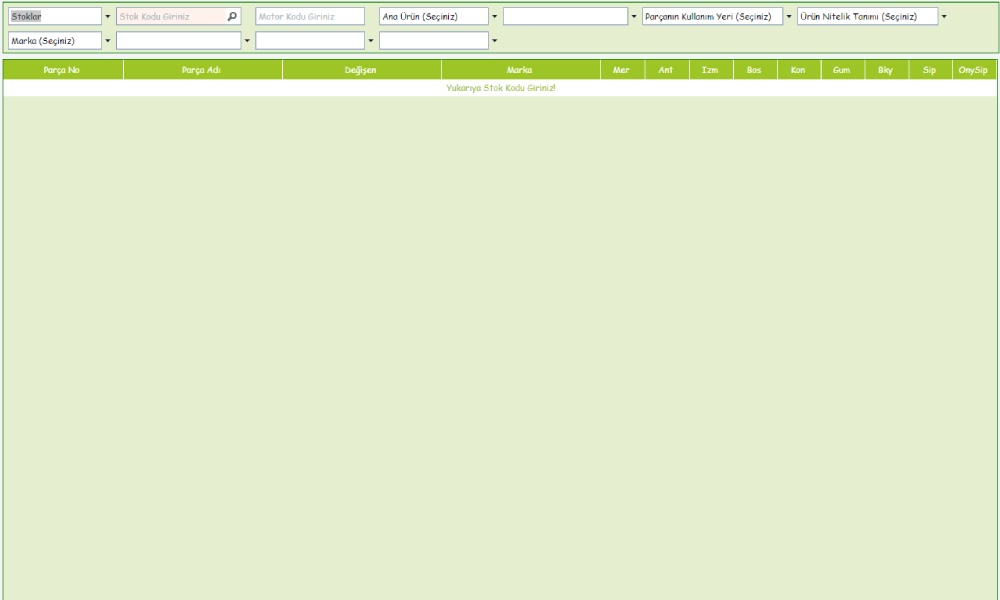Screen dimensions: 1000x600
Task: Click the 'Yukarıya Stok Kodu Giriniz!' message
Action: click(501, 88)
